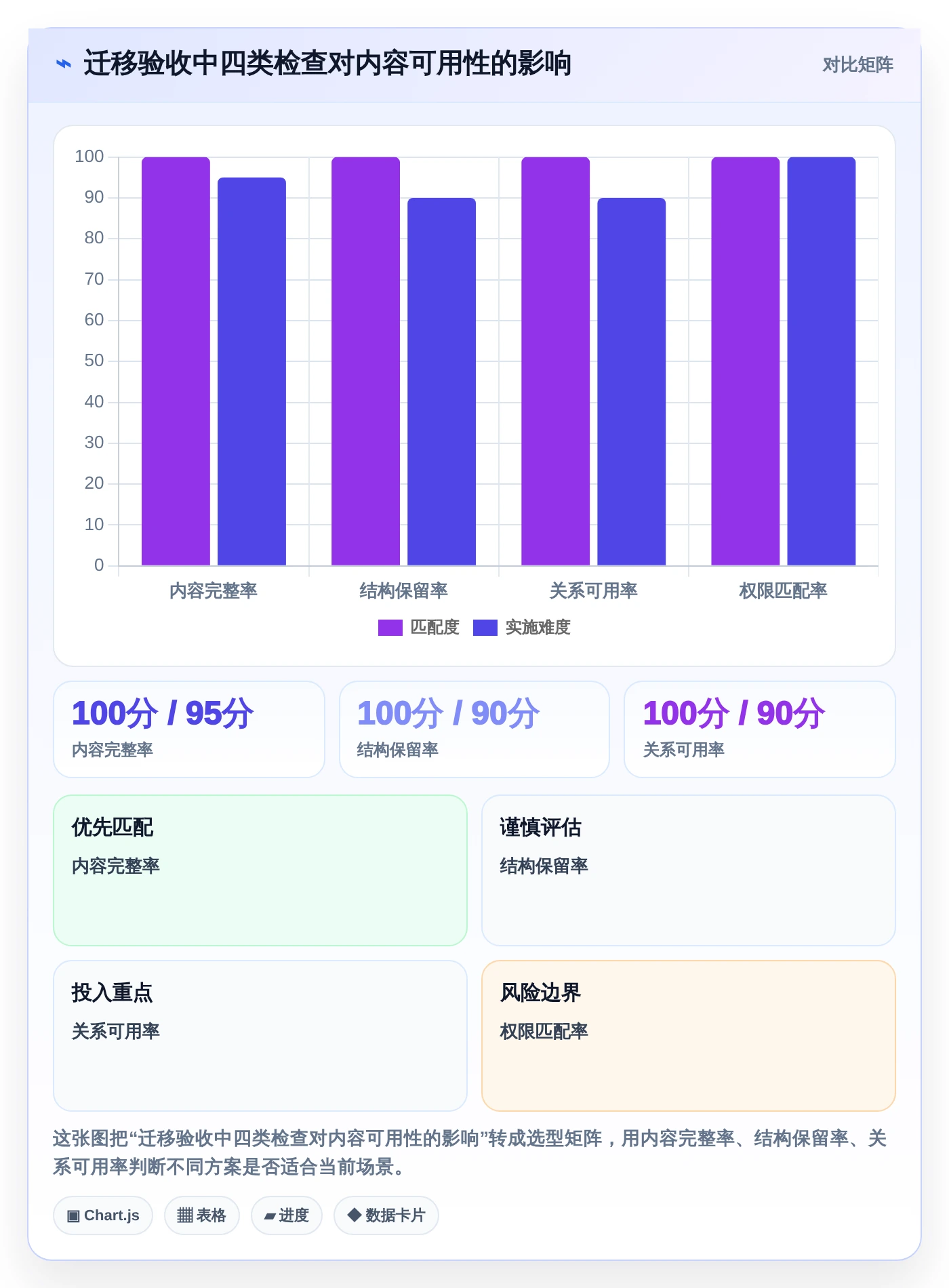Image resolution: width=949 pixels, height=1288 pixels.
Task: Click the 结构保留率 x-axis label
Action: pyautogui.click(x=403, y=590)
